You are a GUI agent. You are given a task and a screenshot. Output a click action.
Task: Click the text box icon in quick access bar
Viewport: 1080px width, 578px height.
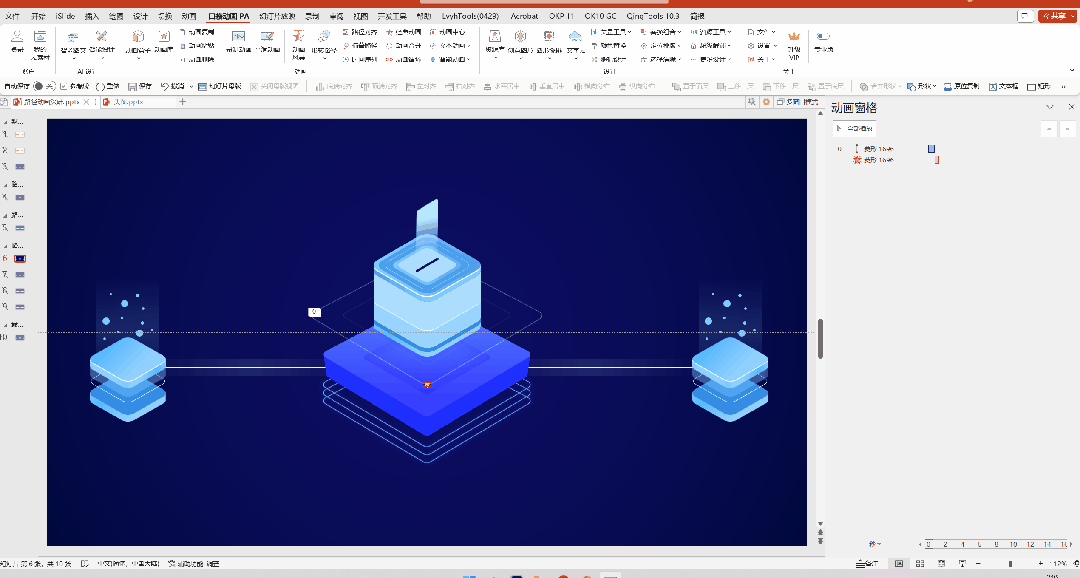993,87
